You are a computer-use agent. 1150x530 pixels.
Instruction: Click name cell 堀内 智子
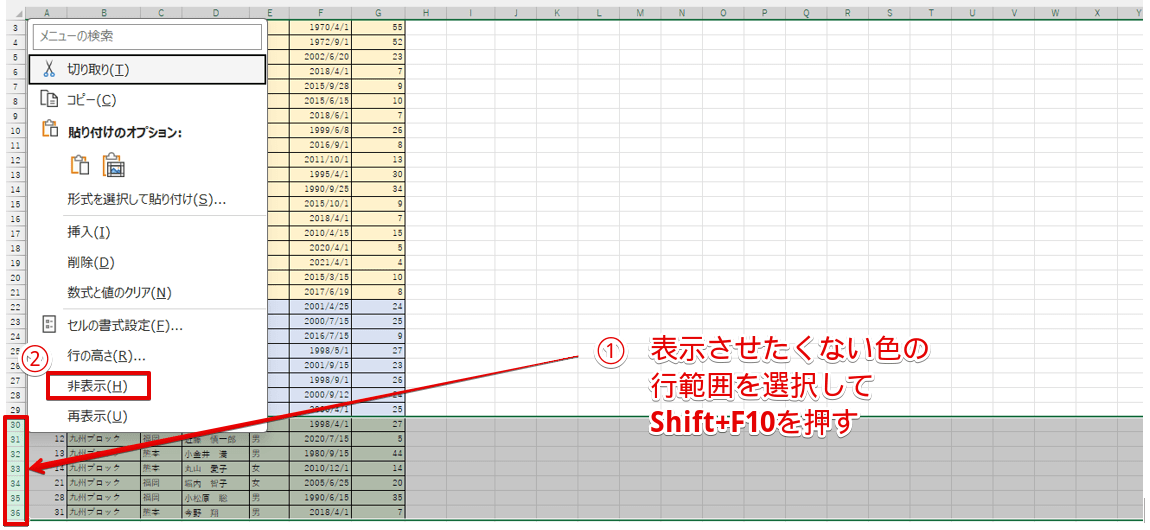[x=215, y=482]
